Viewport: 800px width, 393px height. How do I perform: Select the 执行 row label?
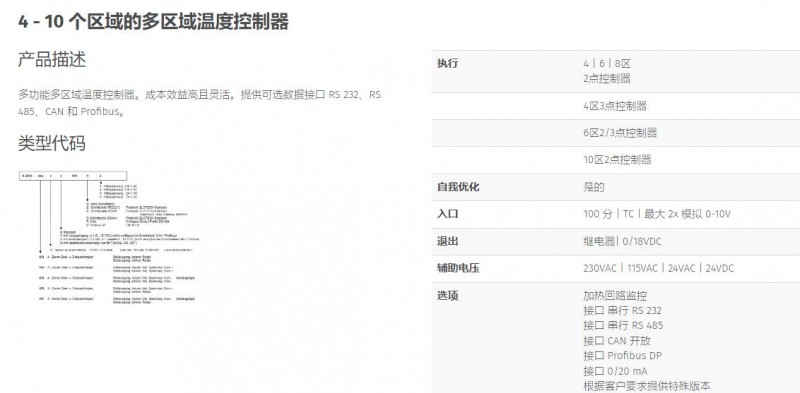pos(447,64)
